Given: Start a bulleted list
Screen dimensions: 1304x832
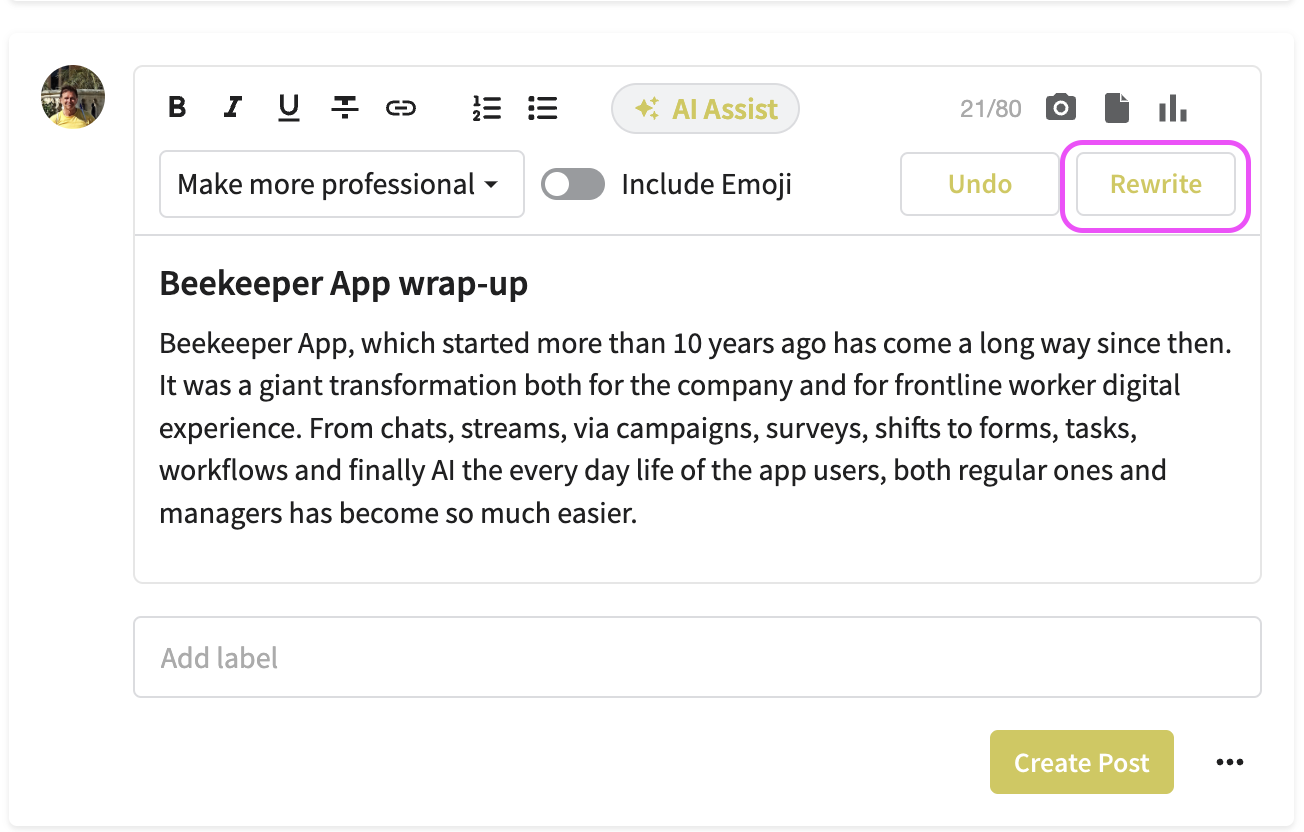Looking at the screenshot, I should pos(543,108).
